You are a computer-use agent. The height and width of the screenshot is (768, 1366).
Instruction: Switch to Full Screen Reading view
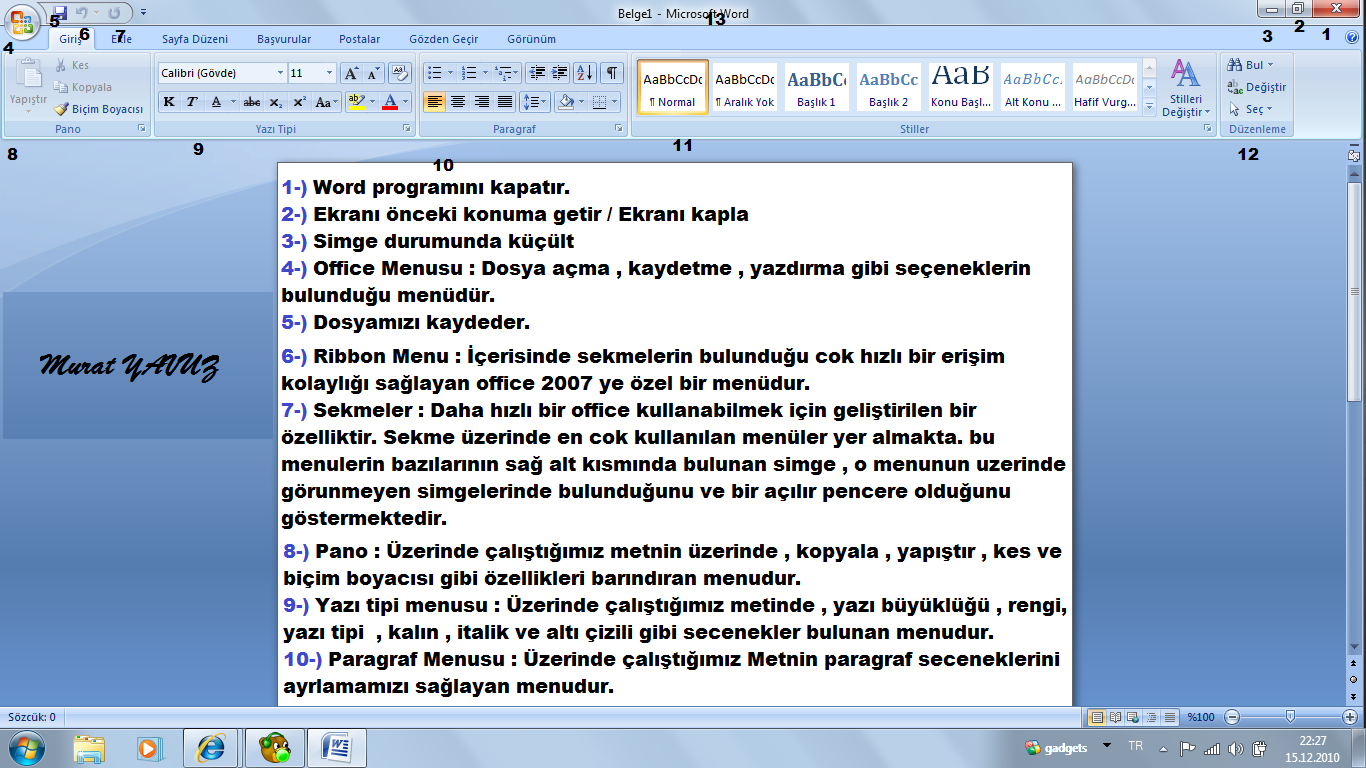coord(1115,717)
